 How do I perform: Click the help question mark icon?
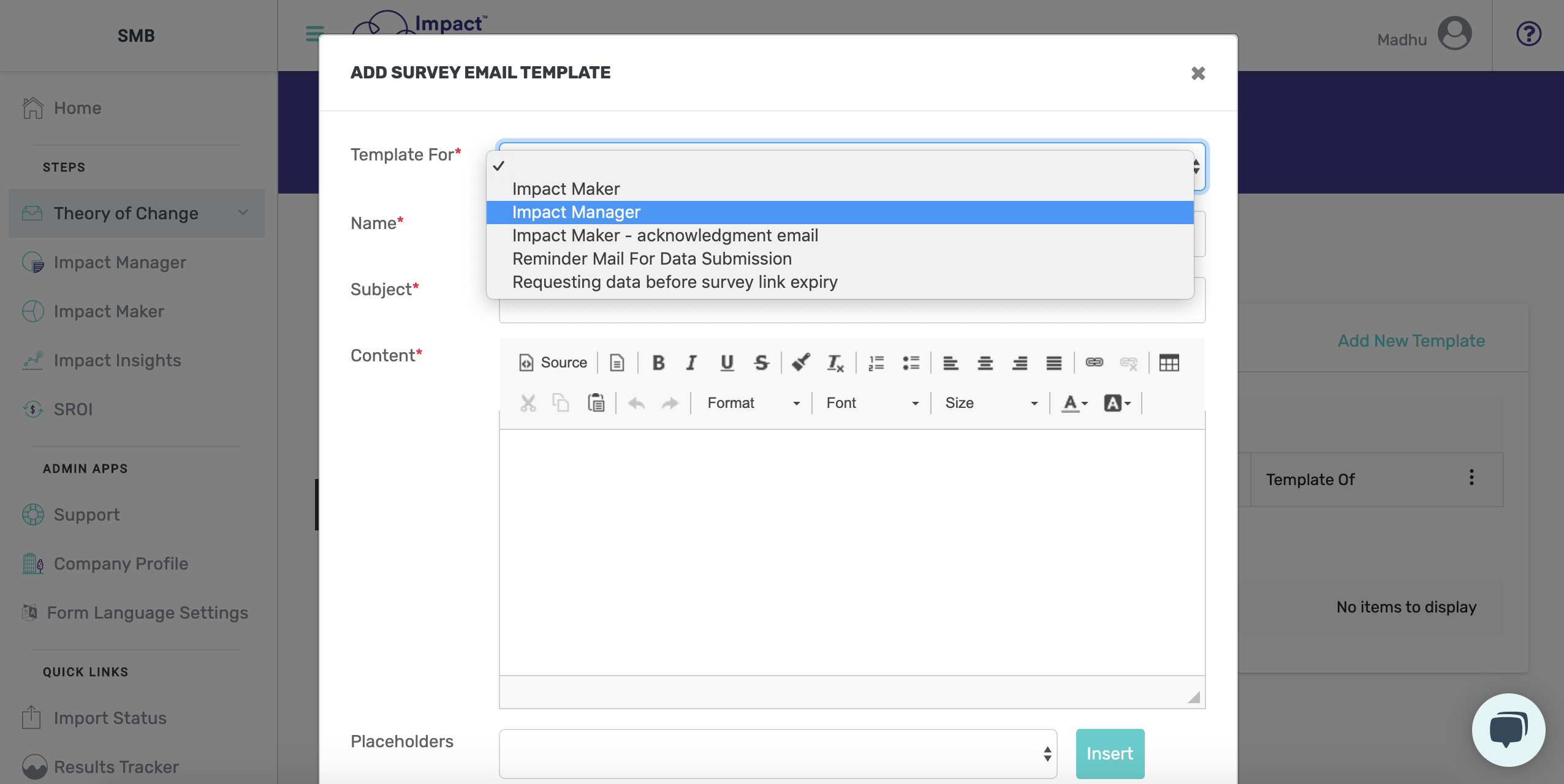click(1528, 34)
